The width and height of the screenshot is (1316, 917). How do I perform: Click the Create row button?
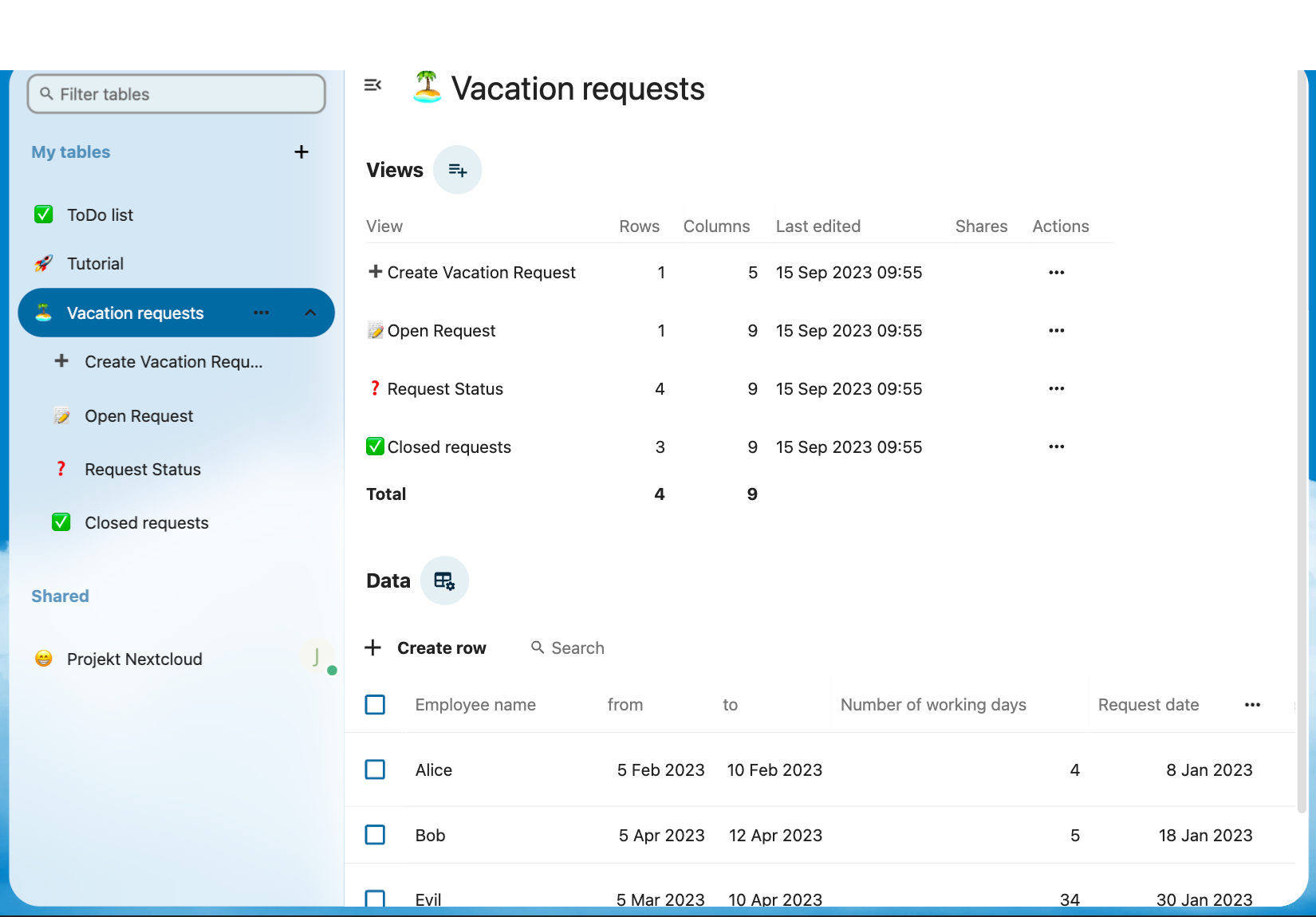[427, 648]
